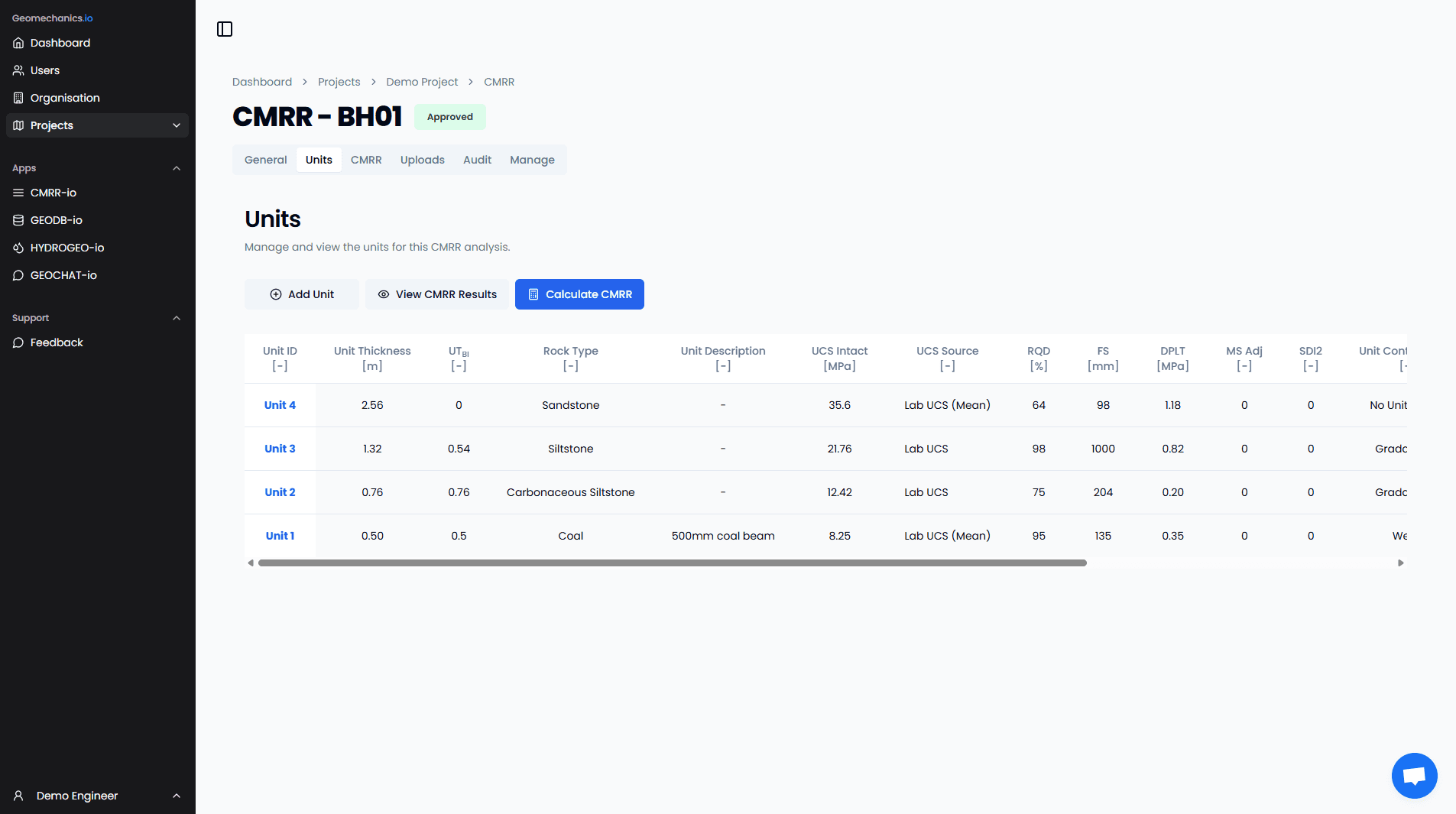
Task: Click the Feedback speech bubble icon
Action: pos(18,342)
